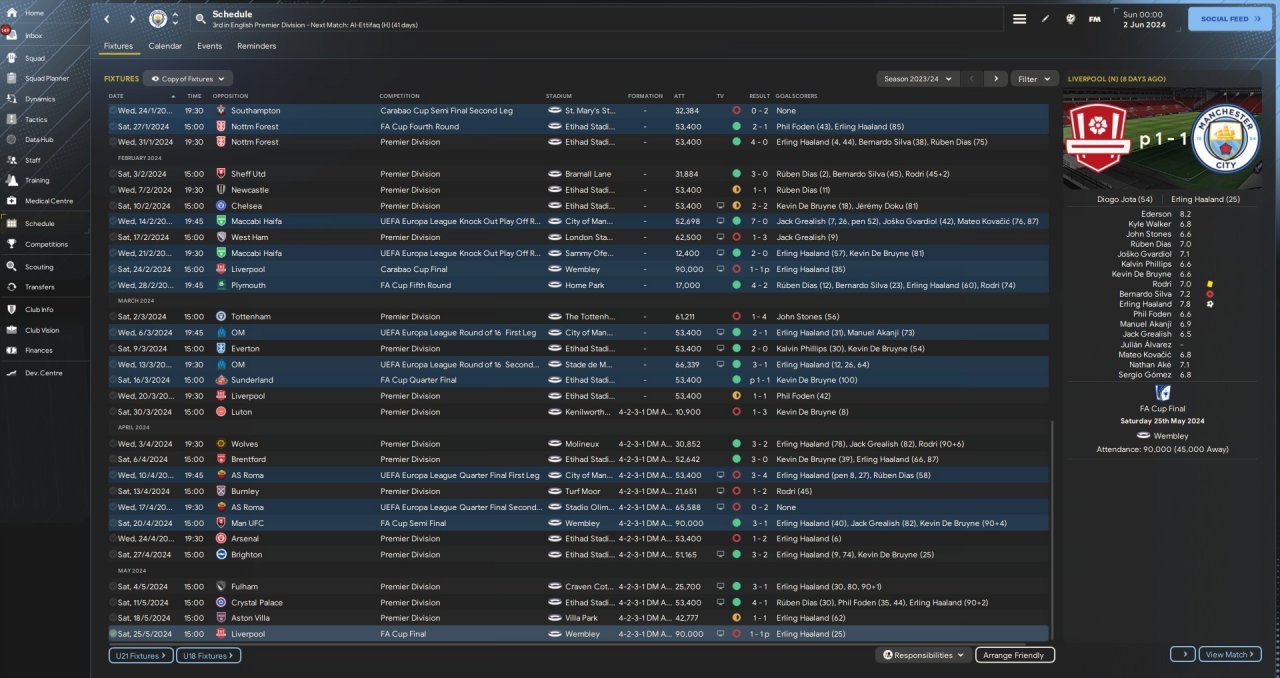Open the Medical Centre

tap(48, 201)
